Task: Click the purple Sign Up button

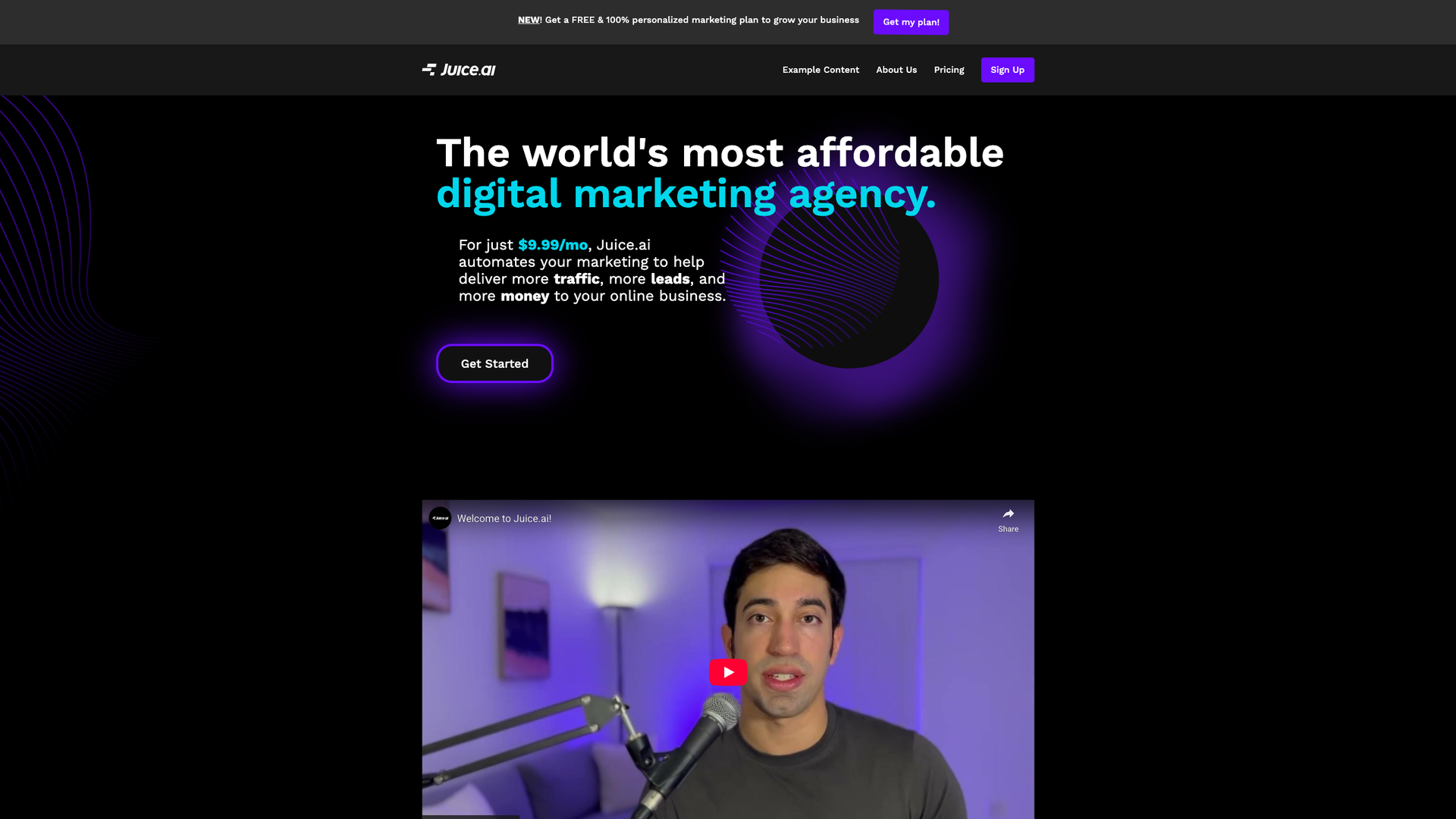Action: coord(1007,70)
